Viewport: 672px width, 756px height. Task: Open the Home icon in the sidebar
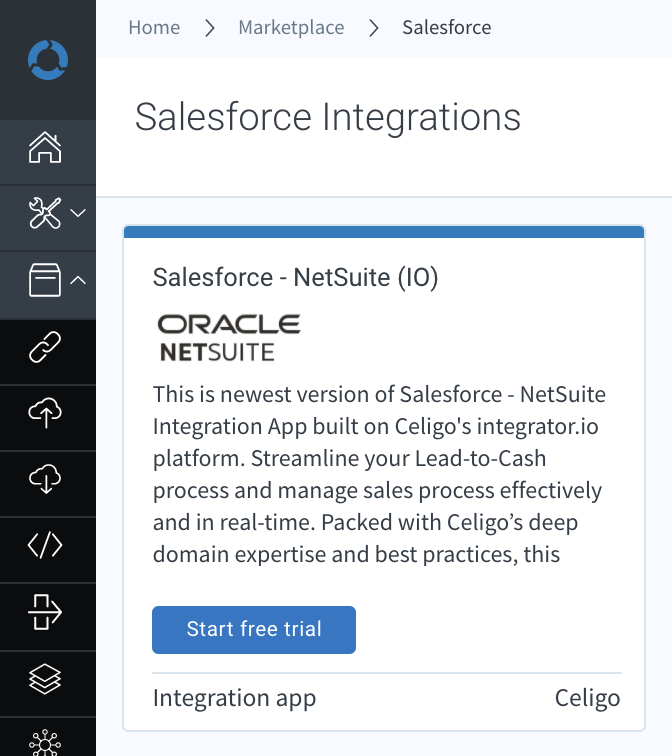pyautogui.click(x=45, y=147)
